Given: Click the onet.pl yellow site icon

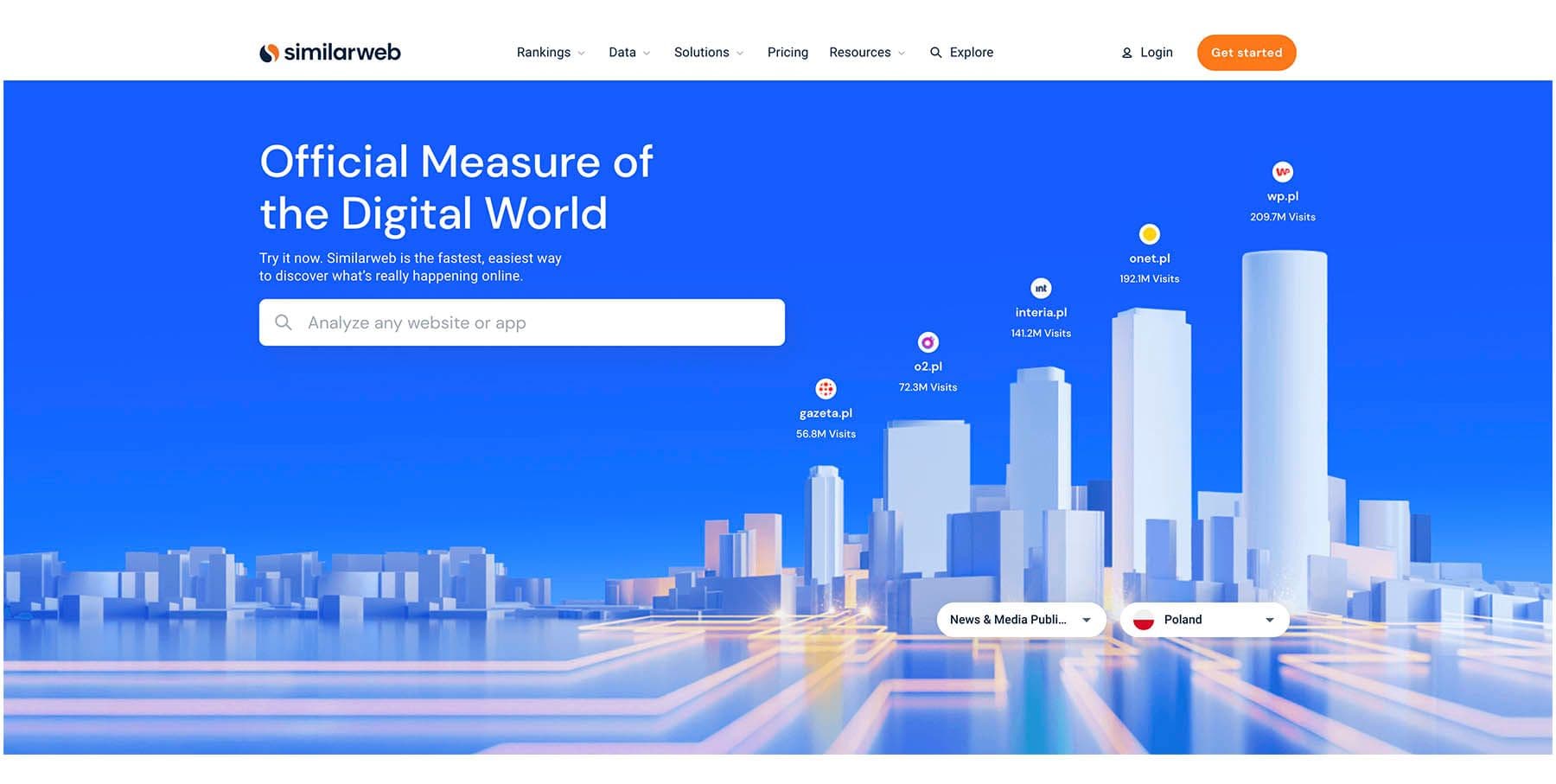Looking at the screenshot, I should pyautogui.click(x=1149, y=233).
